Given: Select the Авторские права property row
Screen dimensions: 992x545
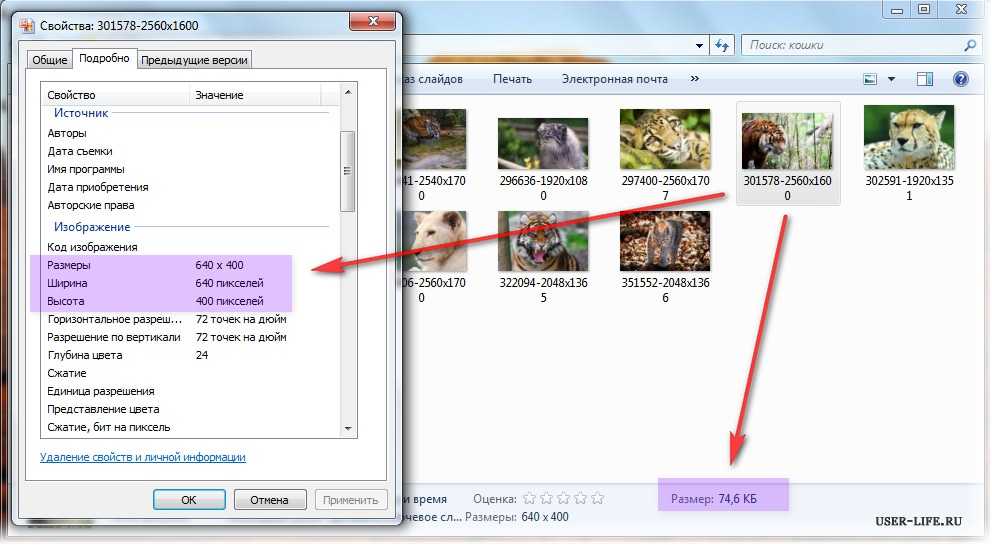Looking at the screenshot, I should point(190,205).
